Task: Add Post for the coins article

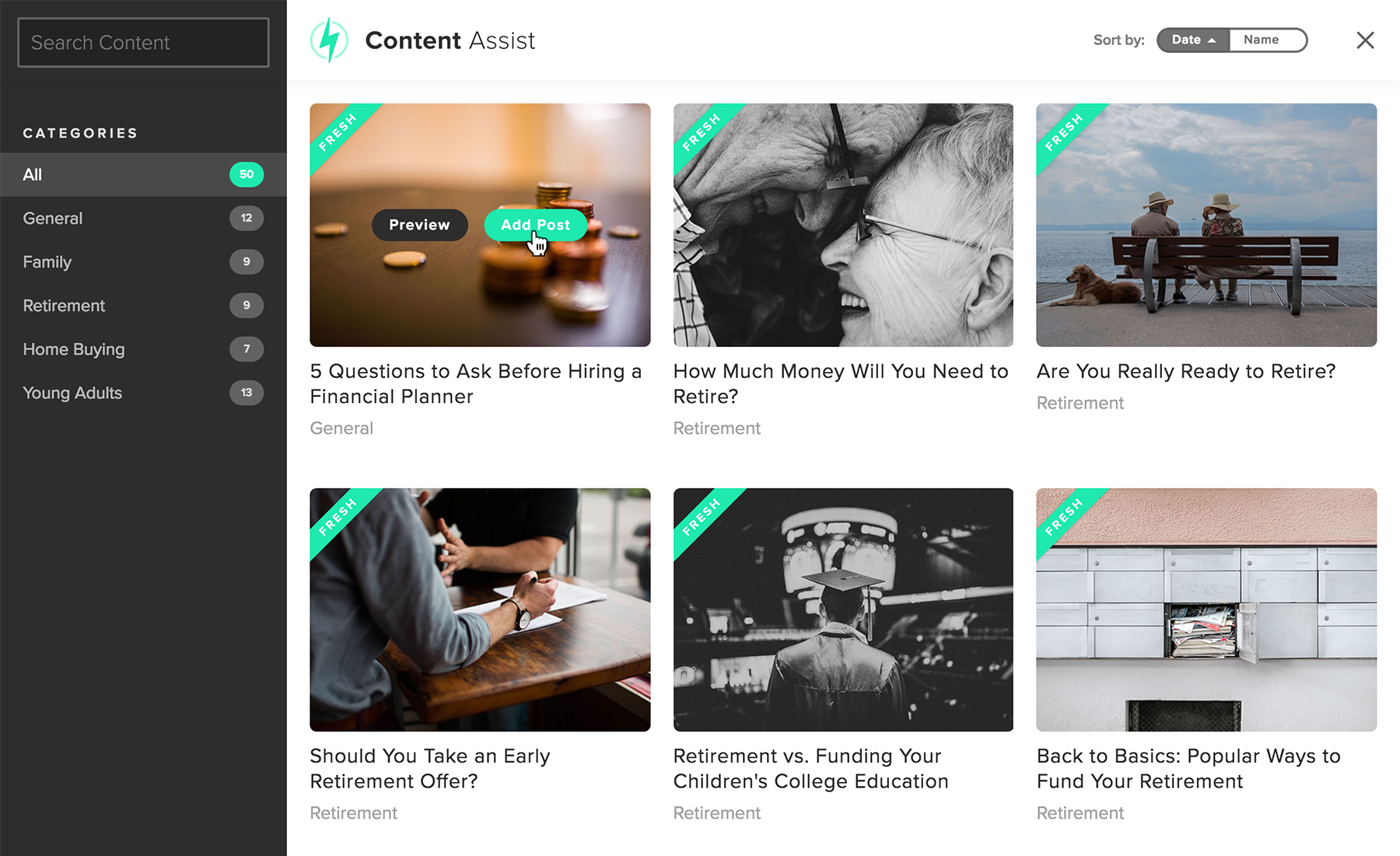Action: pos(535,225)
